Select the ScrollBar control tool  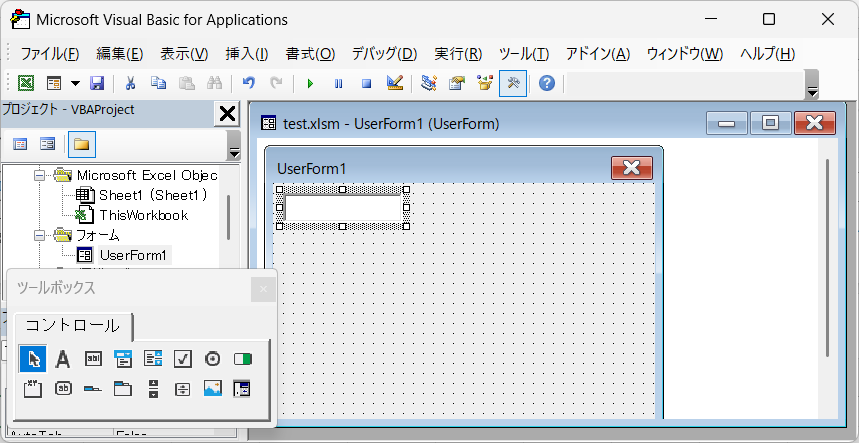(x=153, y=389)
